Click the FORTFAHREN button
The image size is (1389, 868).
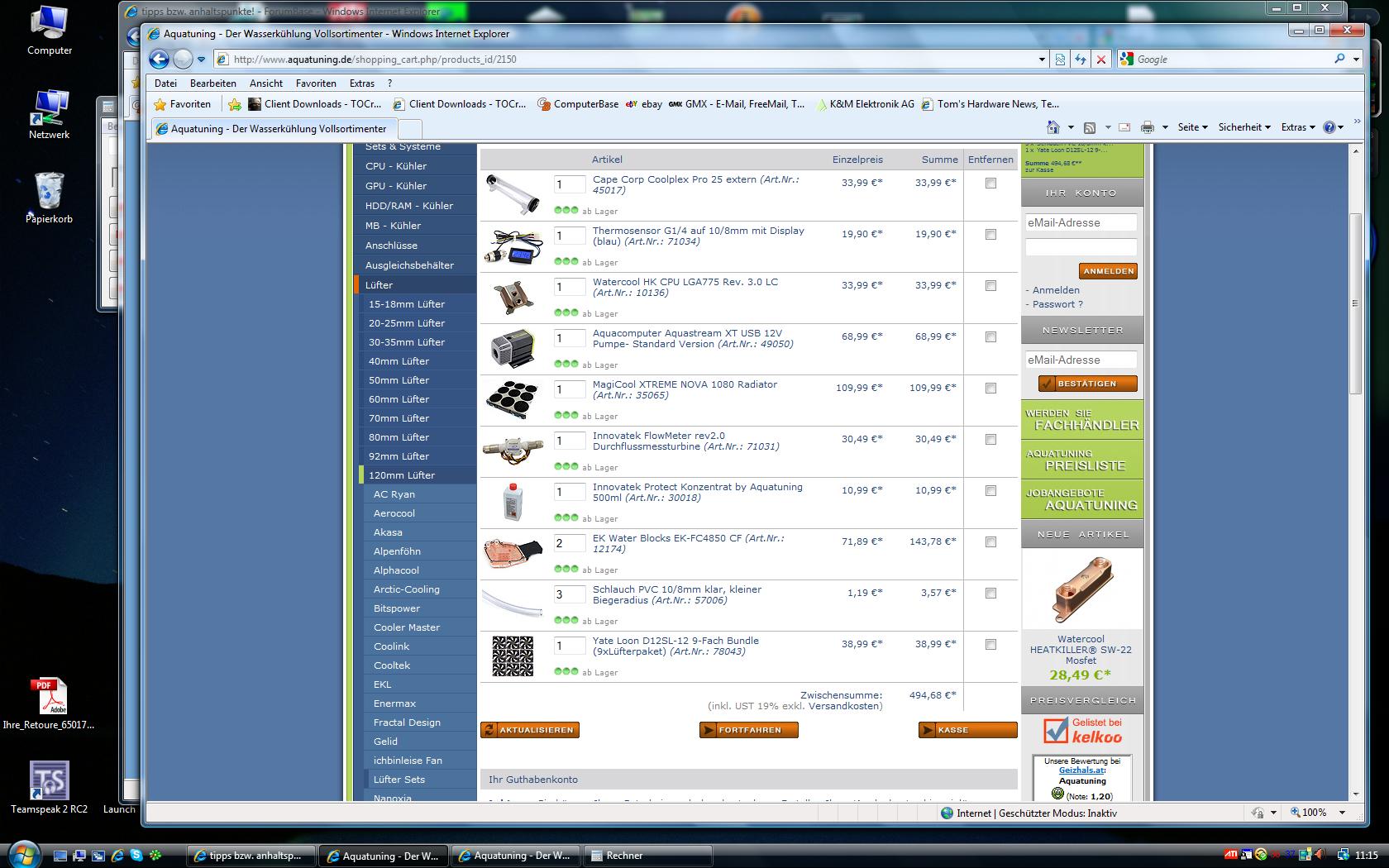[x=749, y=730]
